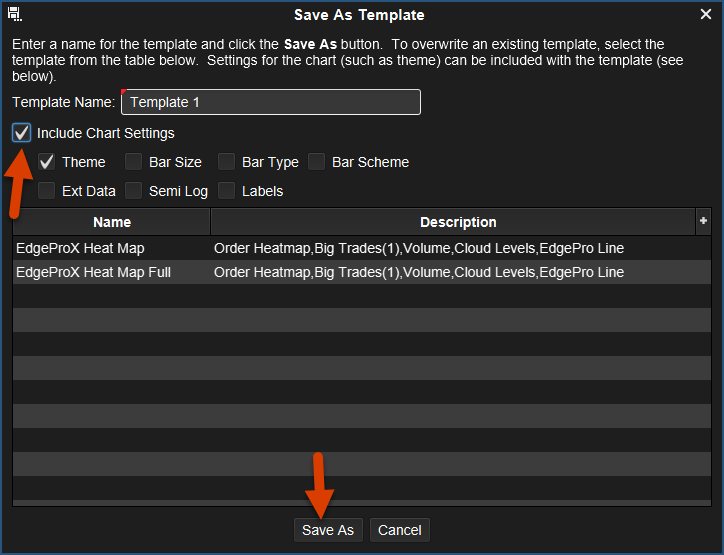
Task: Click the save icon in title bar
Action: (14, 15)
